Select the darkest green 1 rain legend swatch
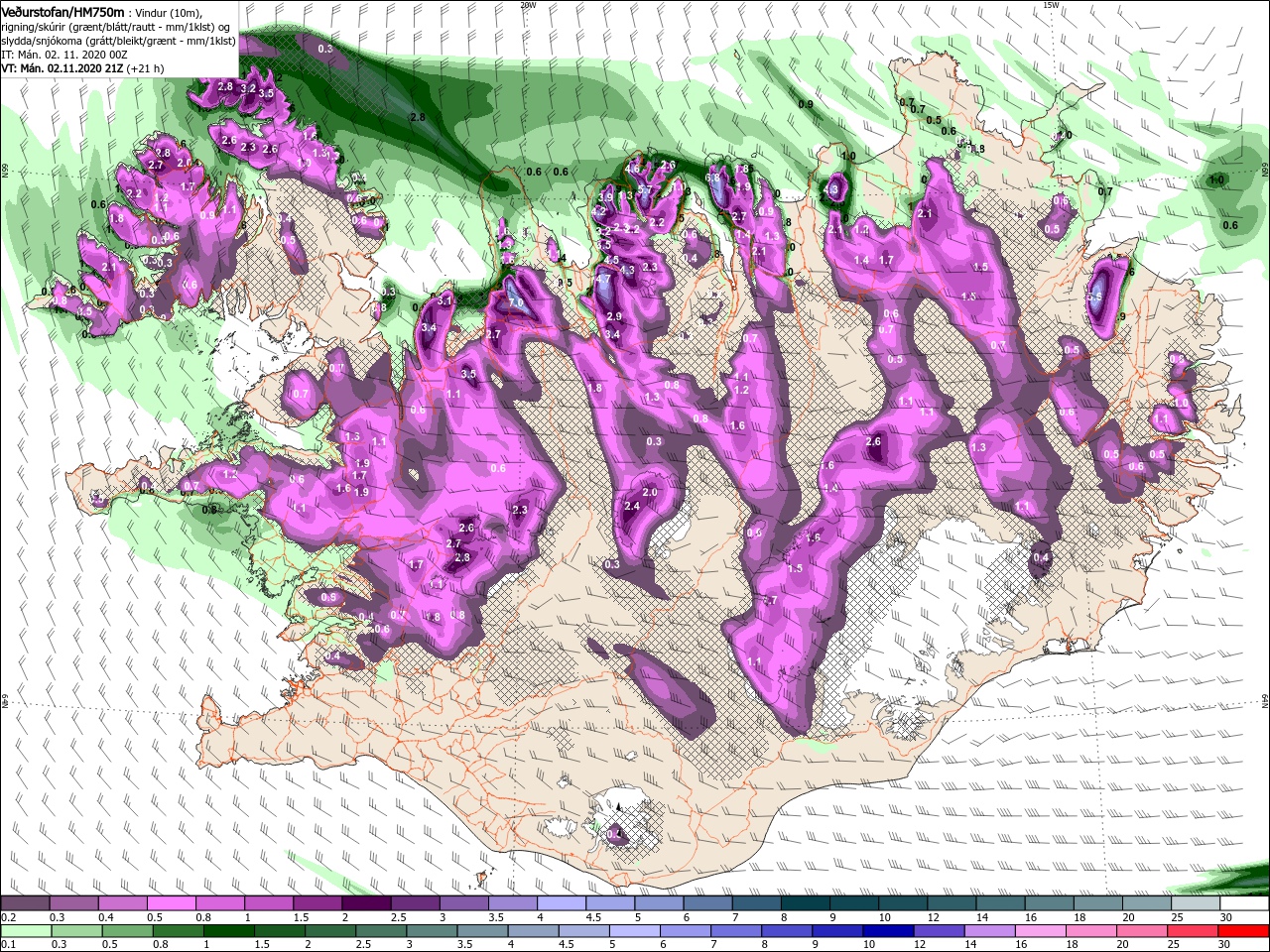The image size is (1270, 952). tap(228, 932)
